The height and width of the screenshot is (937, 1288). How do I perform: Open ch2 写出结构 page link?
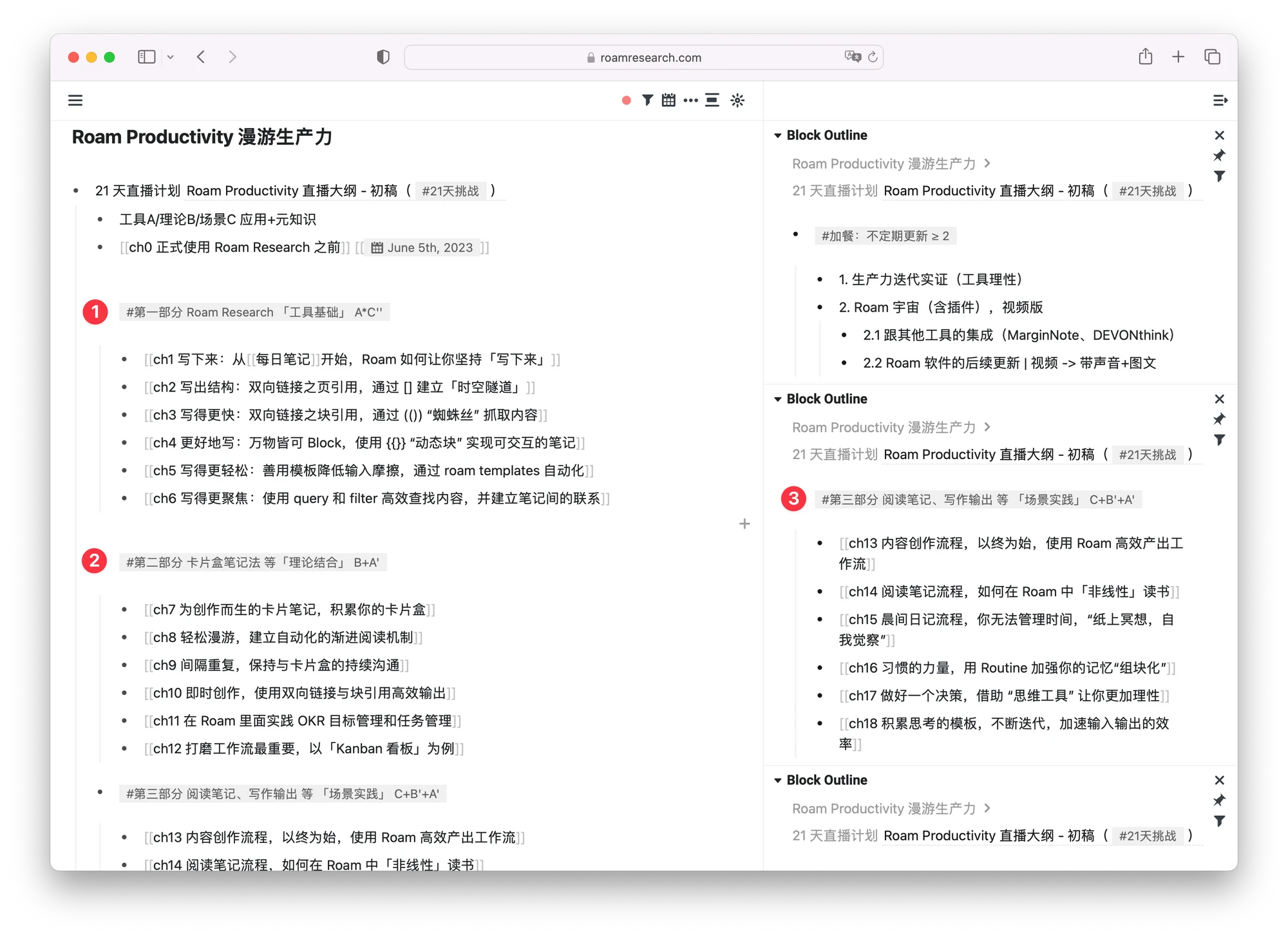coord(339,387)
